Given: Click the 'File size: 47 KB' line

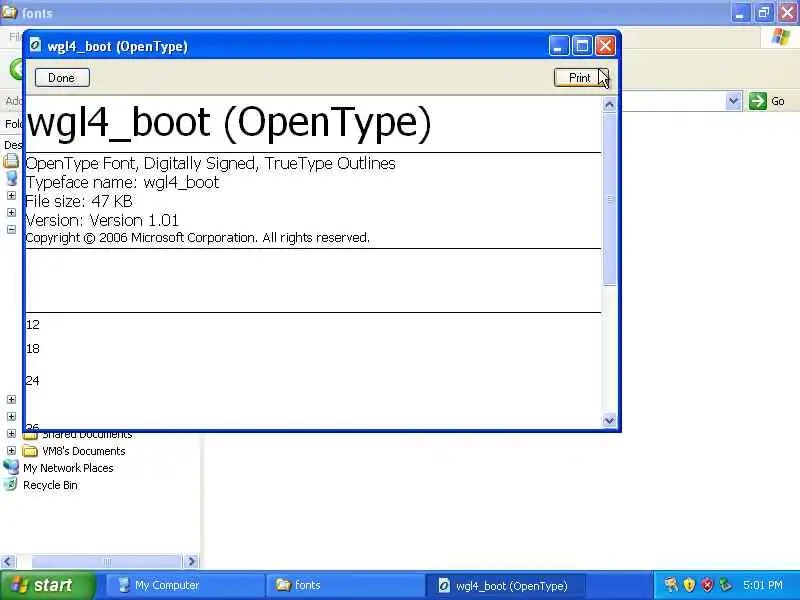Looking at the screenshot, I should point(79,201).
